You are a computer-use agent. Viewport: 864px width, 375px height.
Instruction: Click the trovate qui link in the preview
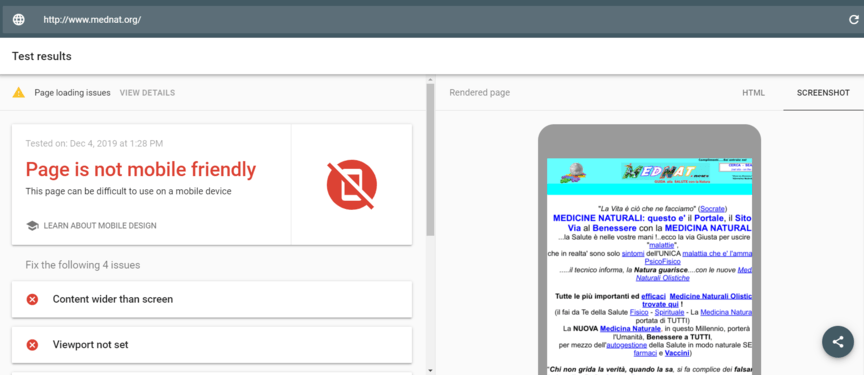tap(660, 304)
